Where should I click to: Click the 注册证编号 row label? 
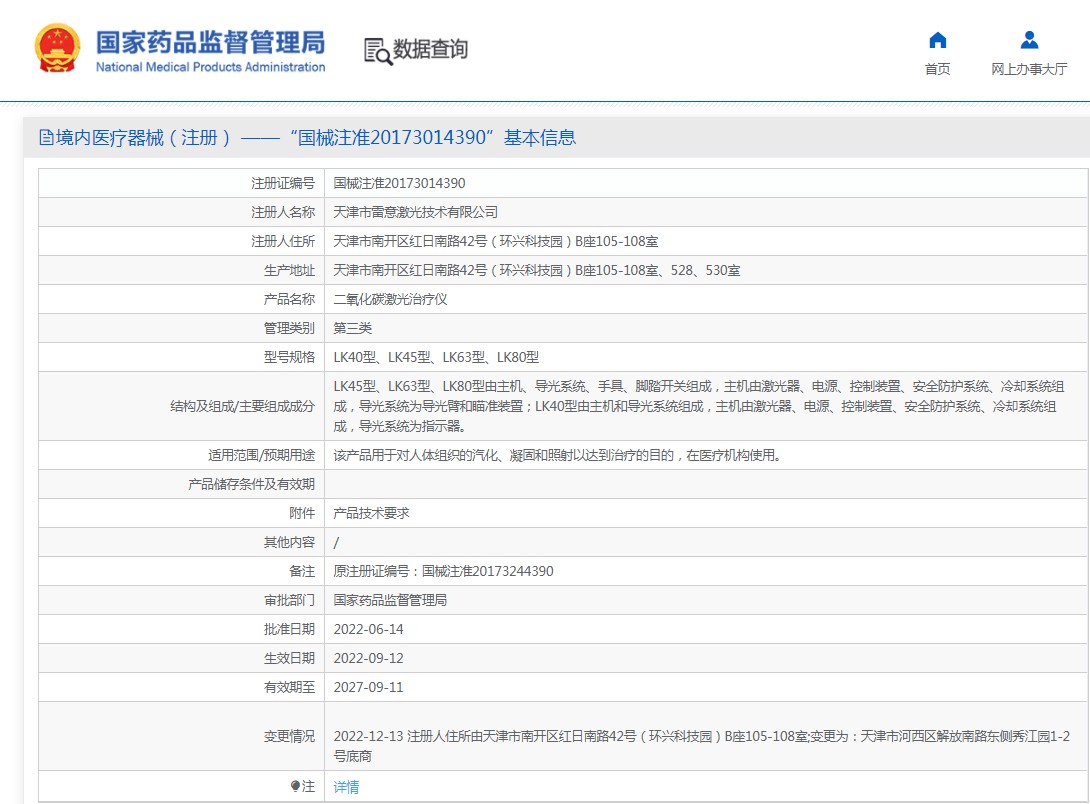tap(283, 183)
